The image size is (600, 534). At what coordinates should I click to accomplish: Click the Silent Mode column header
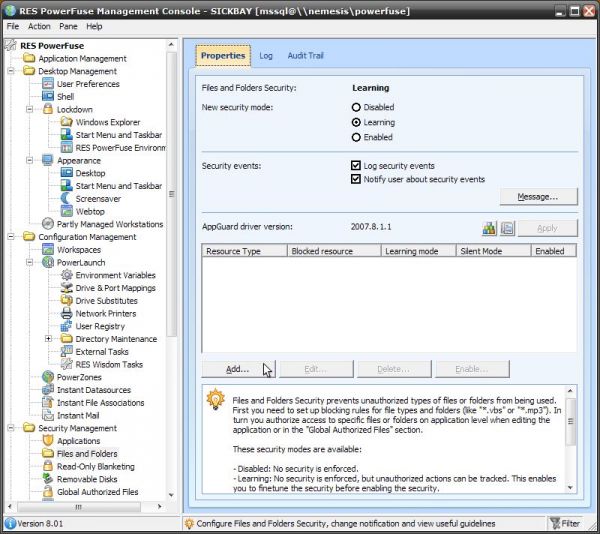[x=494, y=251]
